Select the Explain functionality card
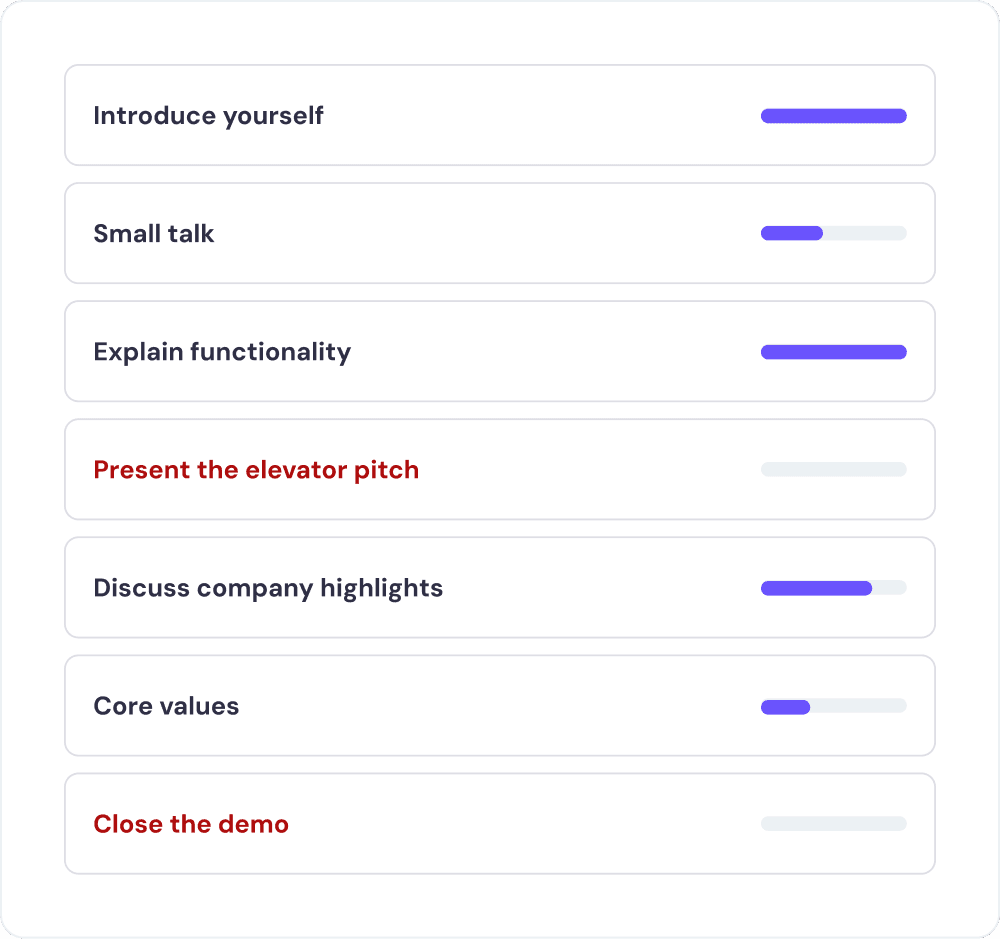 coord(500,351)
